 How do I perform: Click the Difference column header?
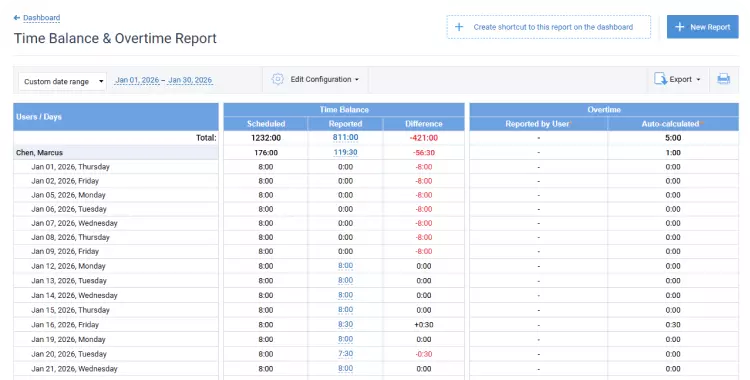click(424, 124)
